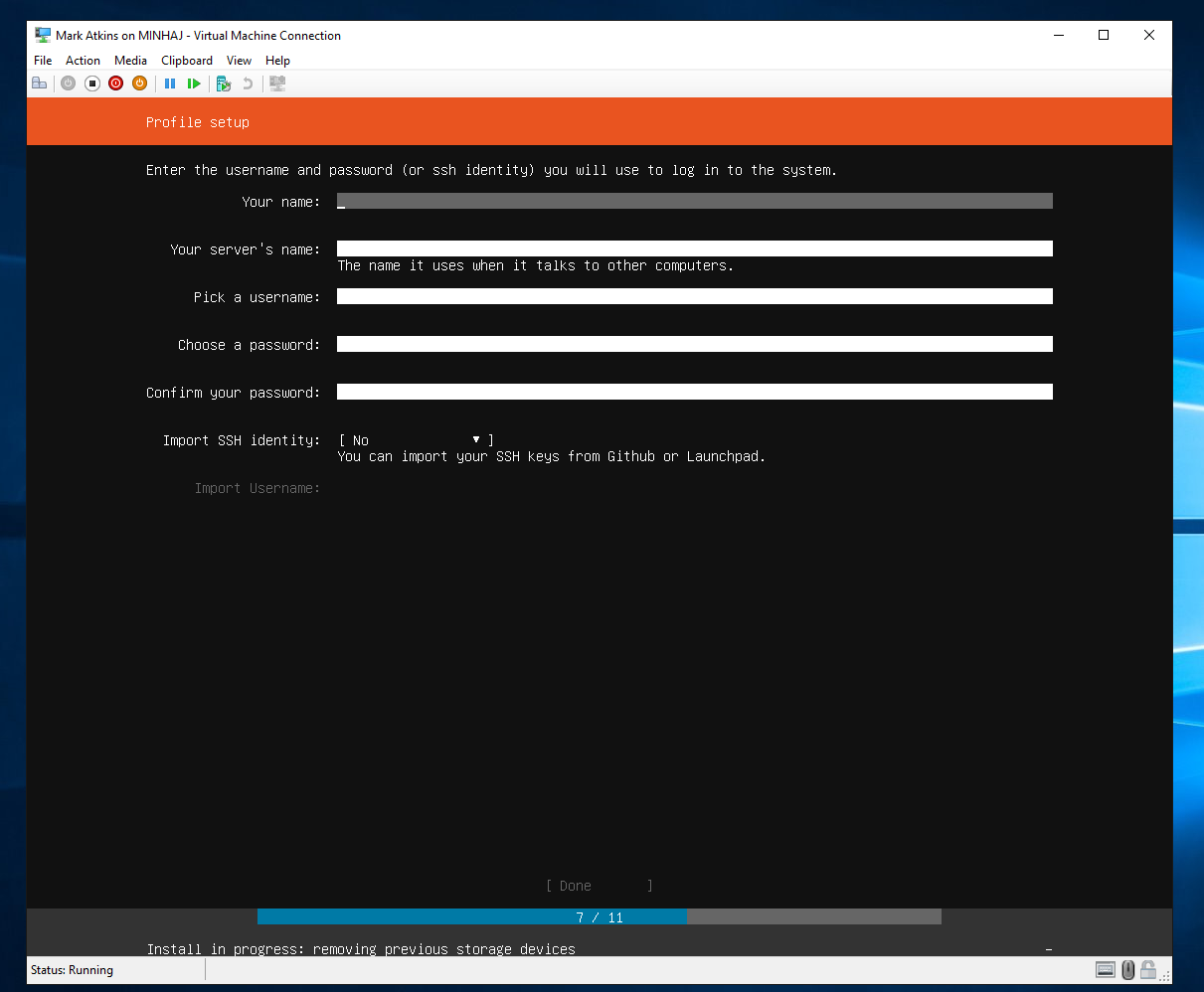Click the orange Save state icon
The image size is (1204, 992).
139,83
